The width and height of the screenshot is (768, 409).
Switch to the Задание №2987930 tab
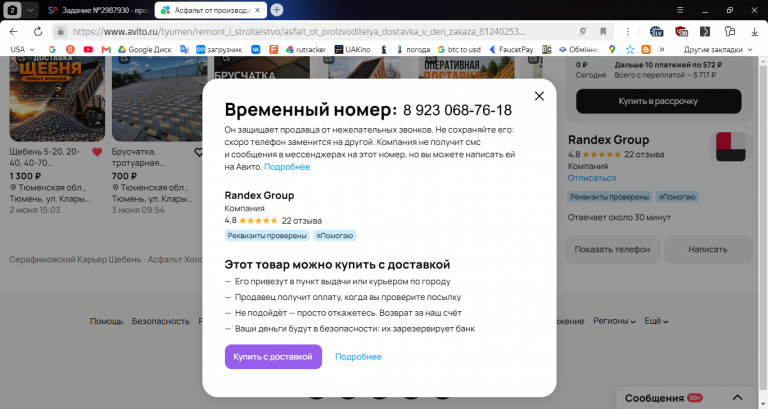98,10
